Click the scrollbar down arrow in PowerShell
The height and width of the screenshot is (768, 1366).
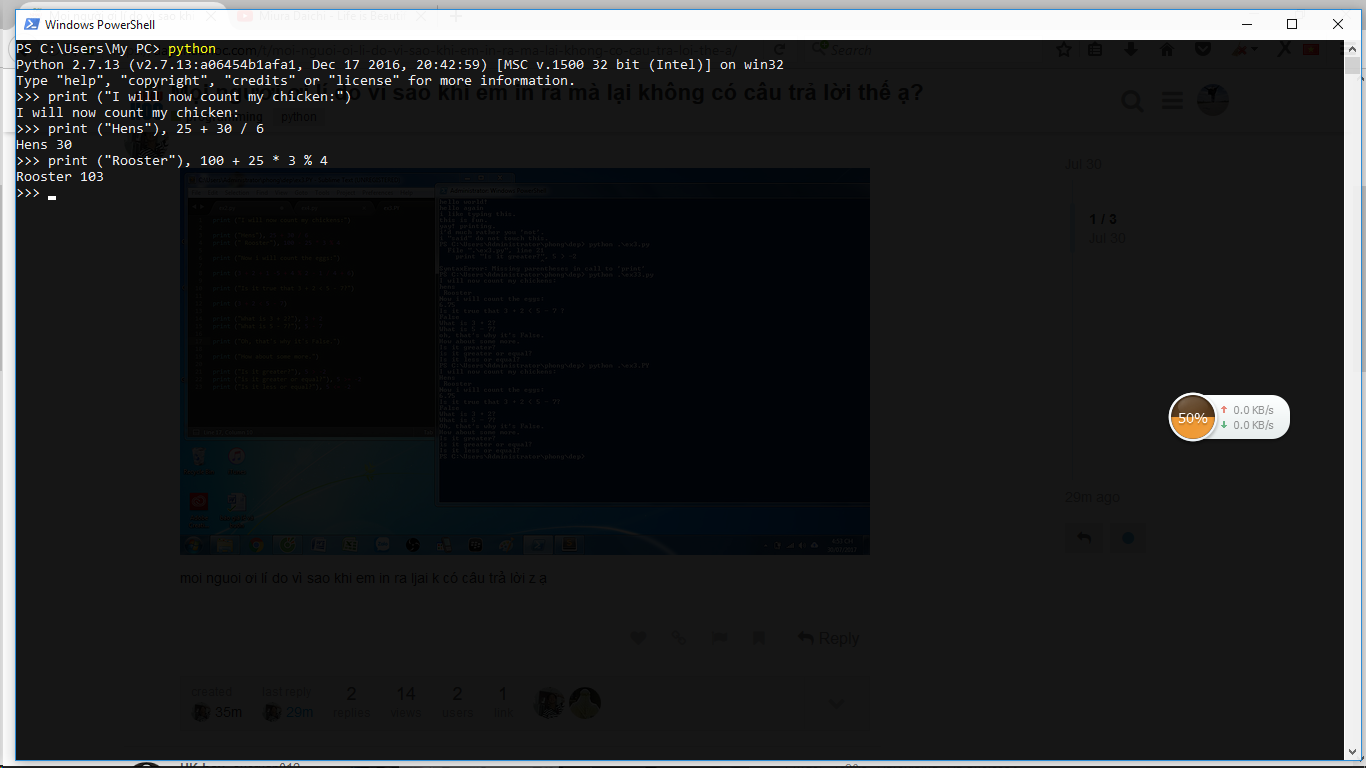pyautogui.click(x=1352, y=752)
